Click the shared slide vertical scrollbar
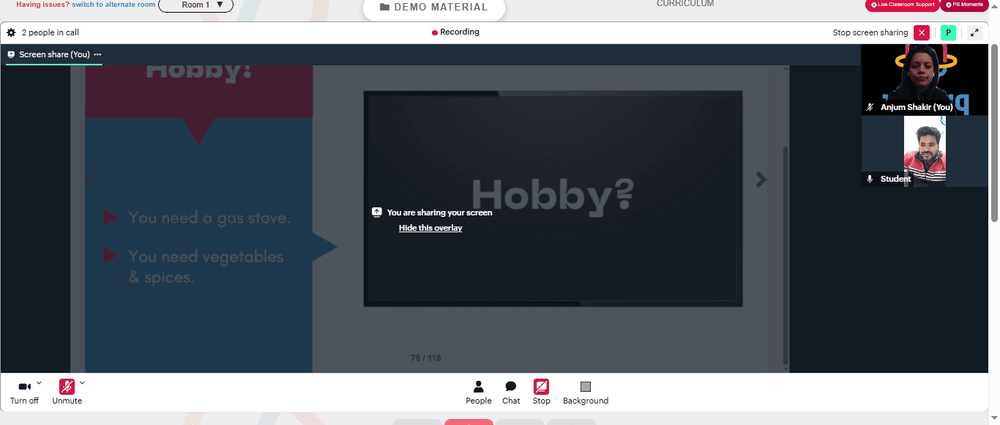This screenshot has height=425, width=1000. click(x=785, y=255)
